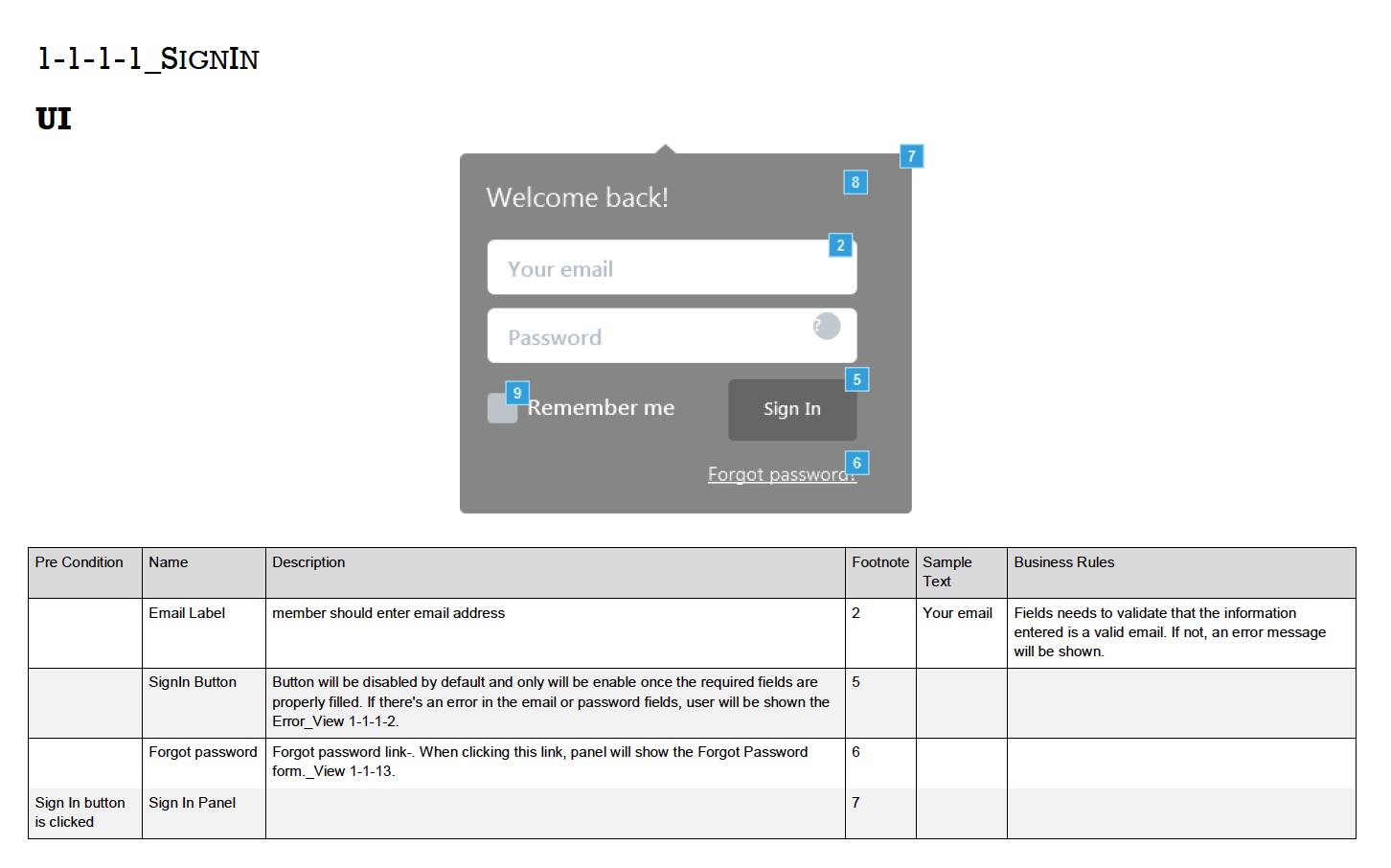Click the Remember me label text
The image size is (1391, 868).
(601, 408)
